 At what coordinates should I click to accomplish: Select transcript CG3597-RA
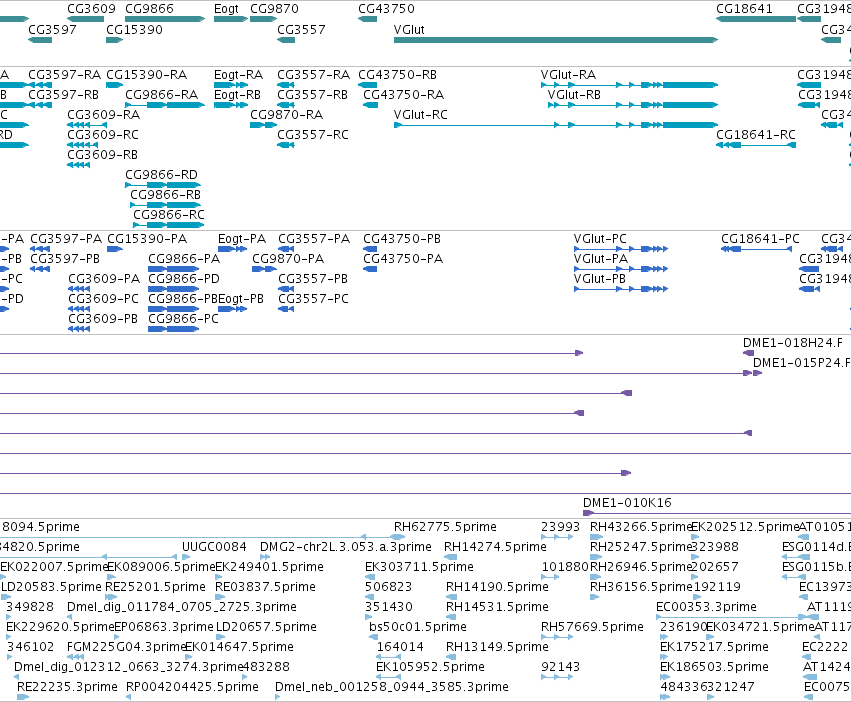click(x=40, y=85)
